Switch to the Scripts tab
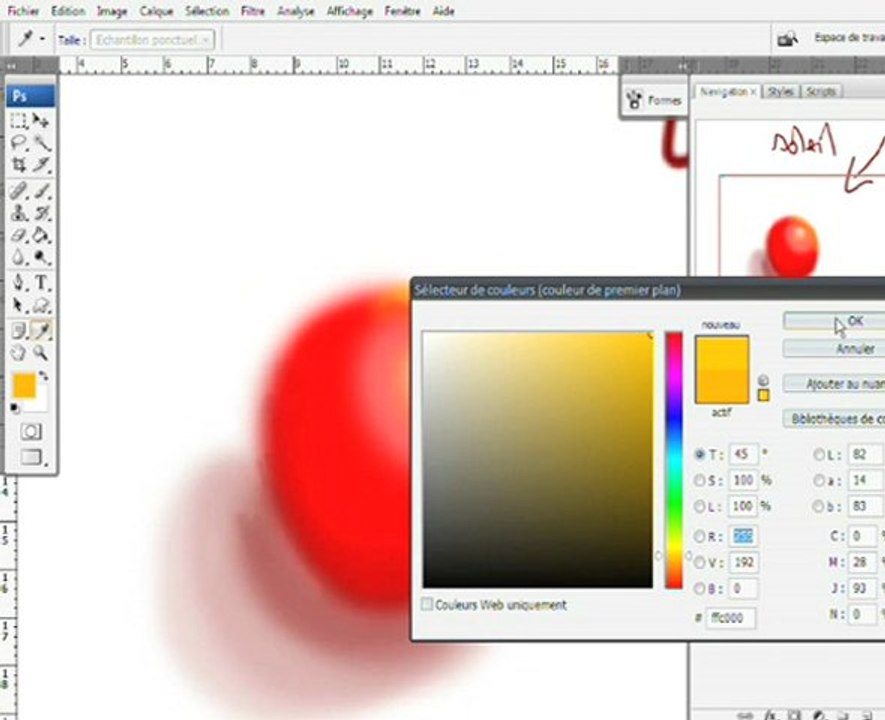The image size is (885, 720). tap(821, 91)
